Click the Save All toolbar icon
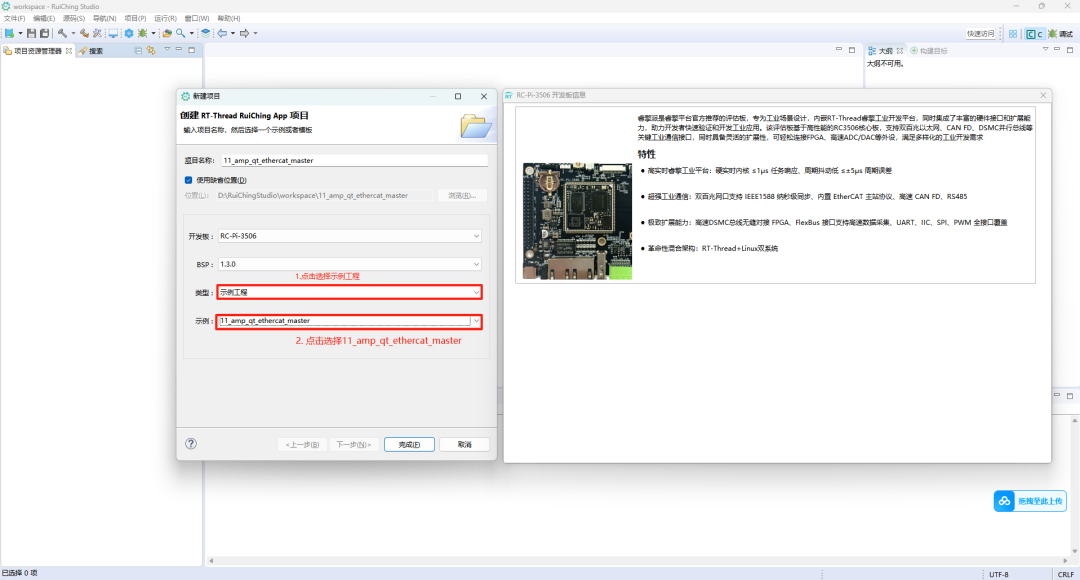Screen dimensions: 1080x580 tap(45, 33)
